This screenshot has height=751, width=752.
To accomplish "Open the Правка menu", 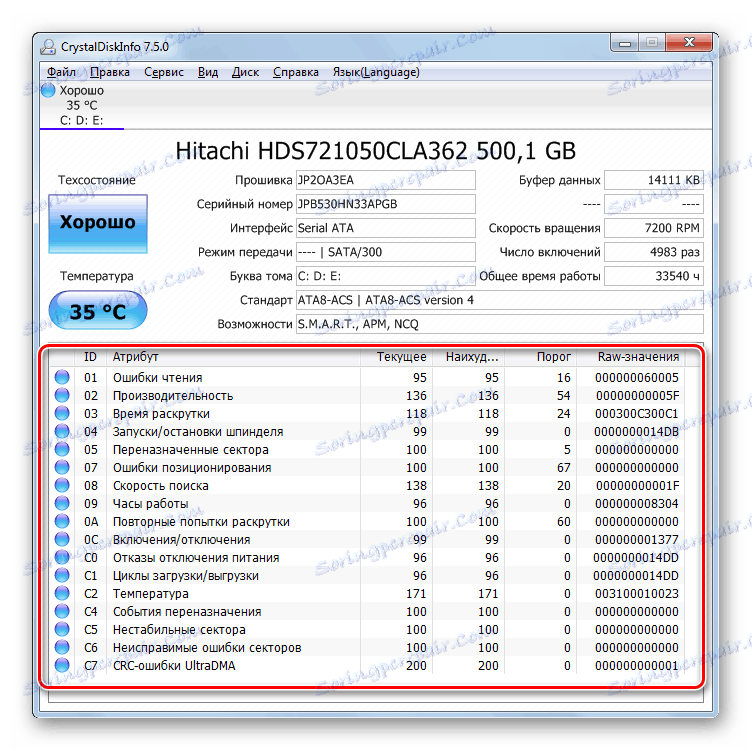I will click(110, 72).
